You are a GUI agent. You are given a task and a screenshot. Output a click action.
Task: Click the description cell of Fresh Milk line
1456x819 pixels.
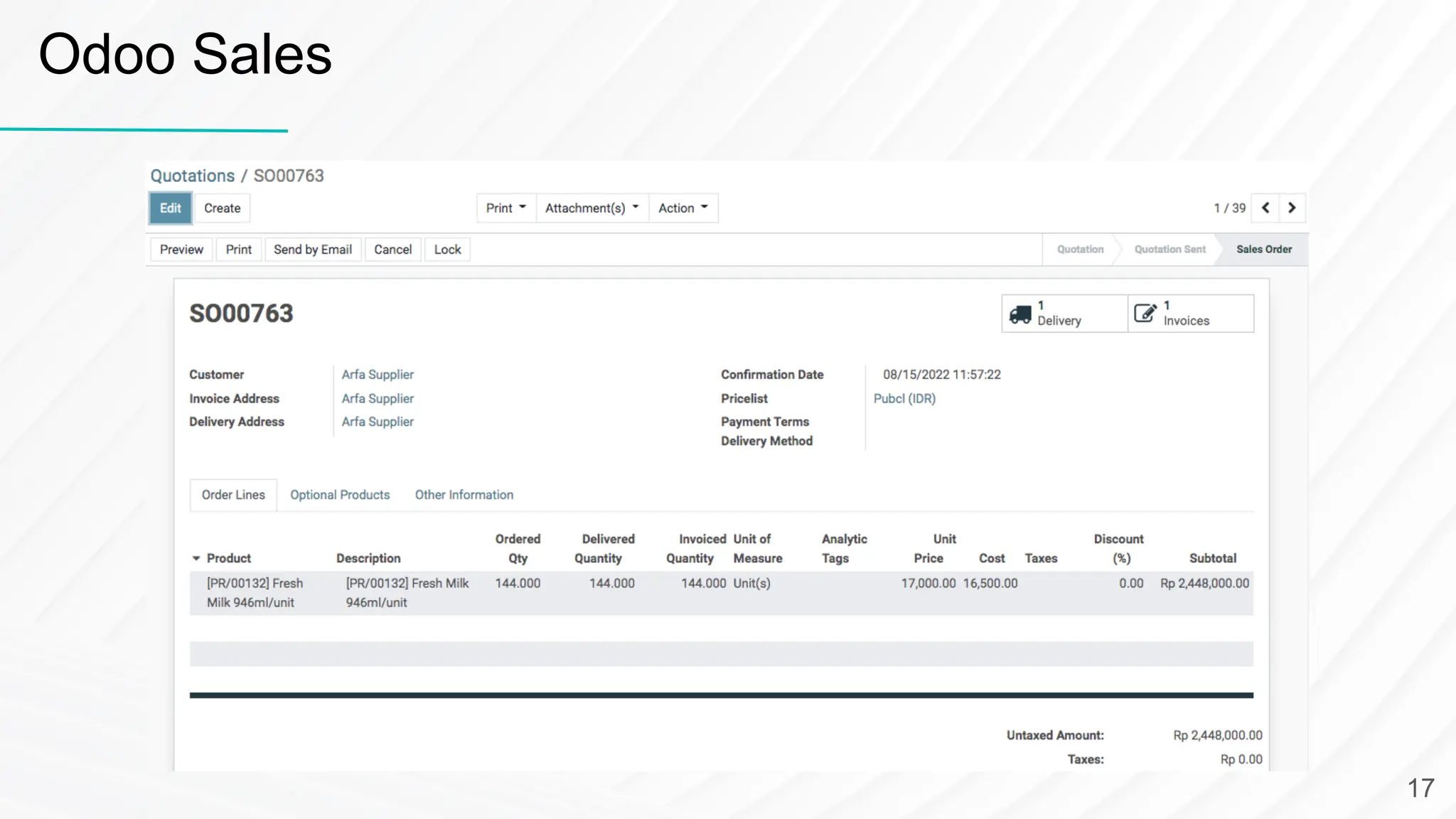tap(407, 593)
